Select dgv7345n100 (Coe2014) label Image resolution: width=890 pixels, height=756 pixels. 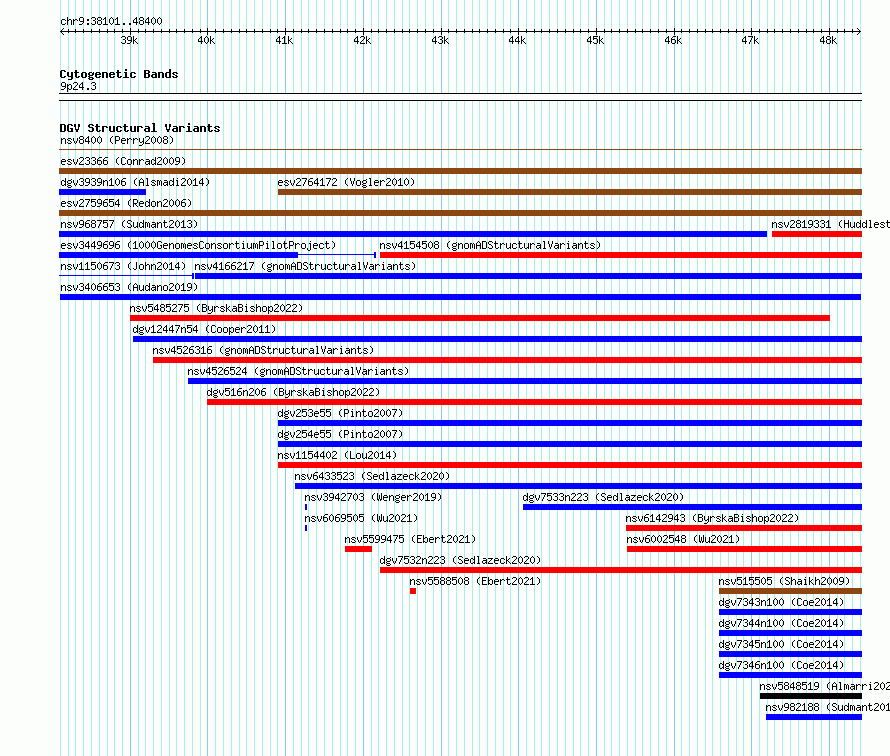[x=782, y=644]
